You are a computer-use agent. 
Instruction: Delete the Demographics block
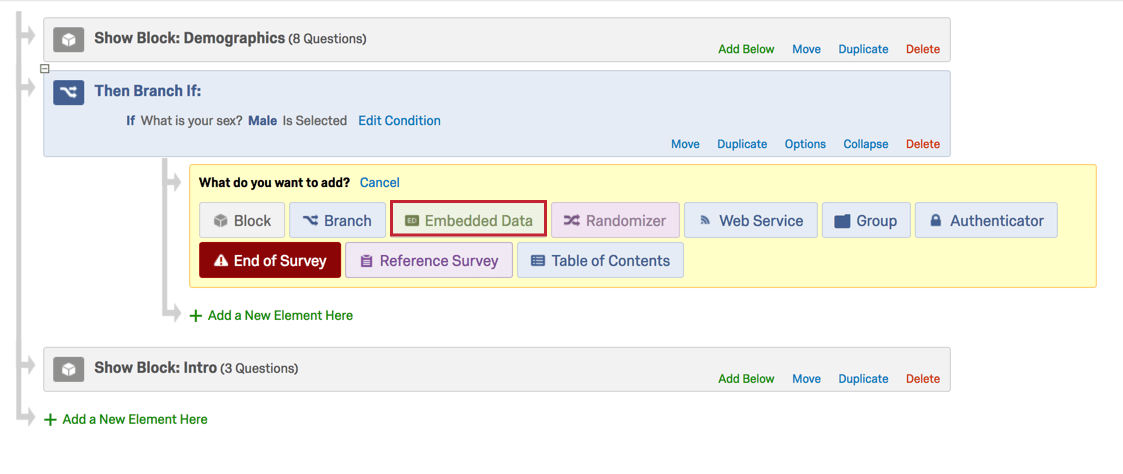click(x=923, y=49)
